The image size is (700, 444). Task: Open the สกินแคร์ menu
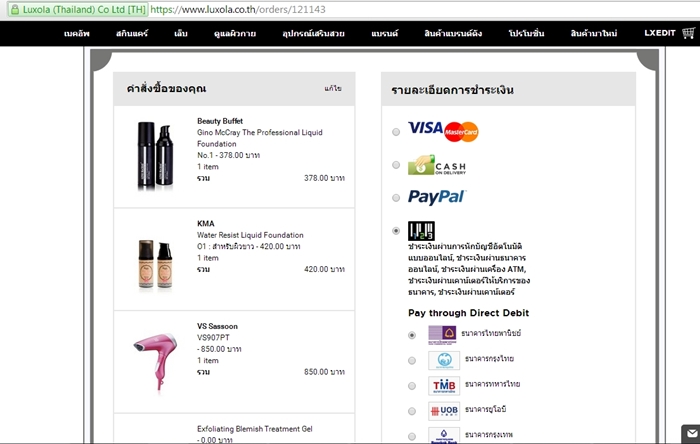click(132, 33)
